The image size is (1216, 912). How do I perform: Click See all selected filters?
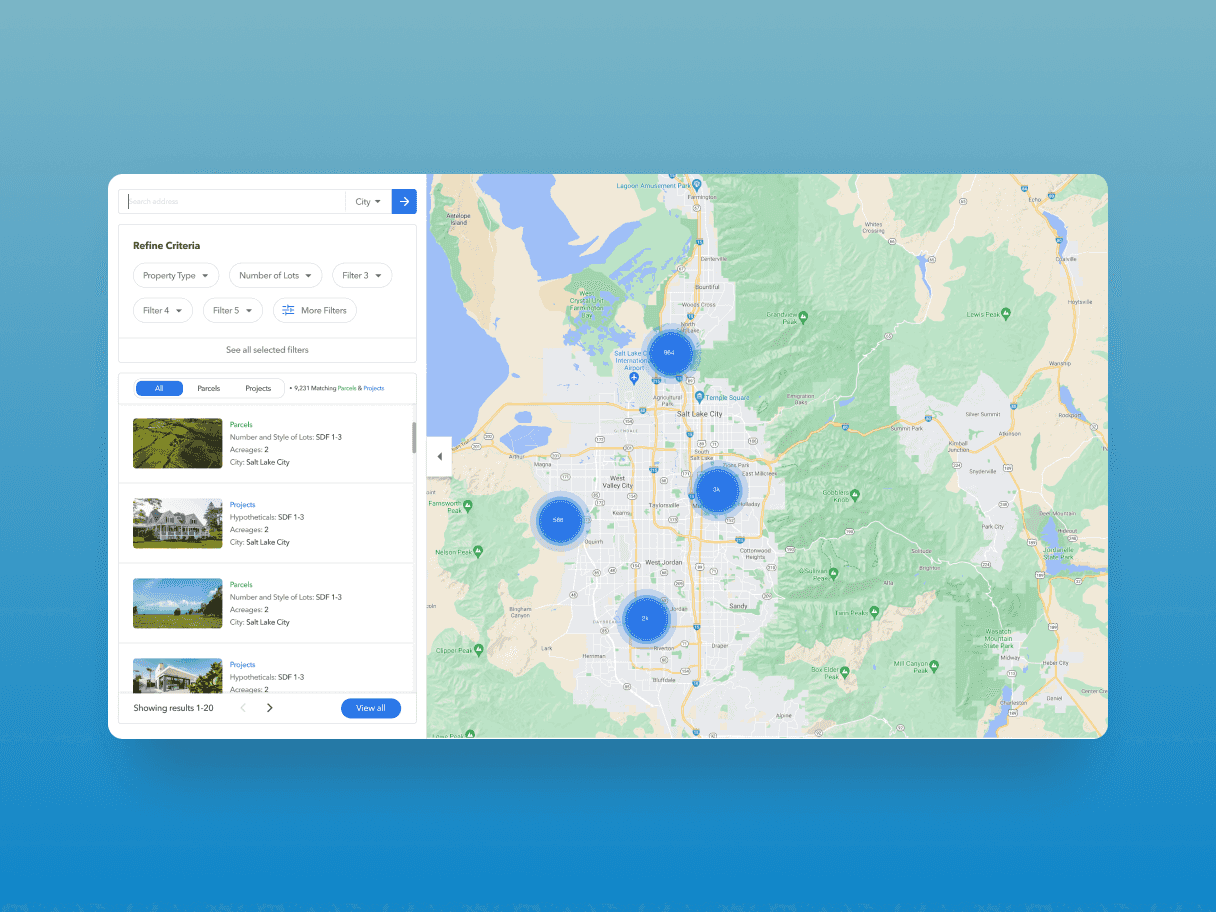point(267,350)
